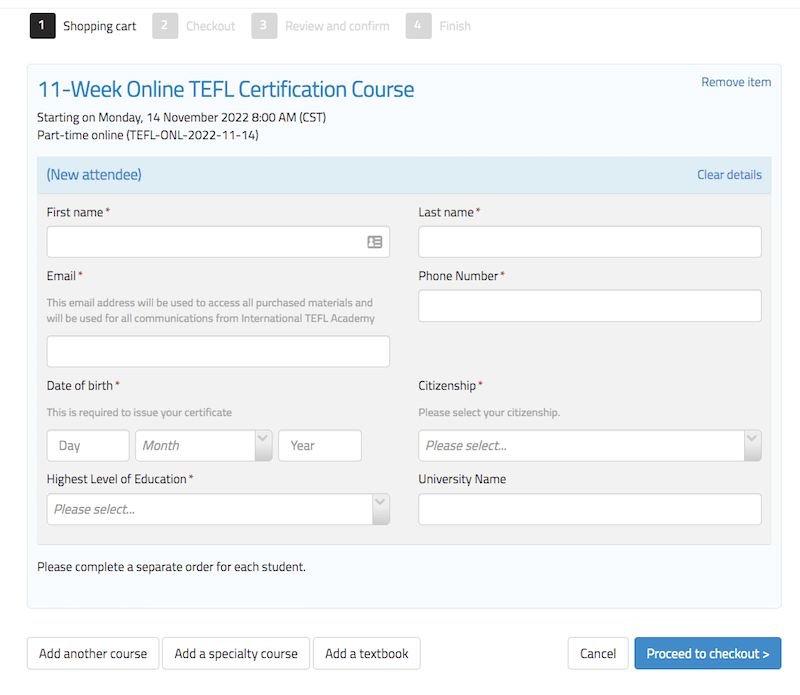Proceed to checkout

tap(707, 653)
